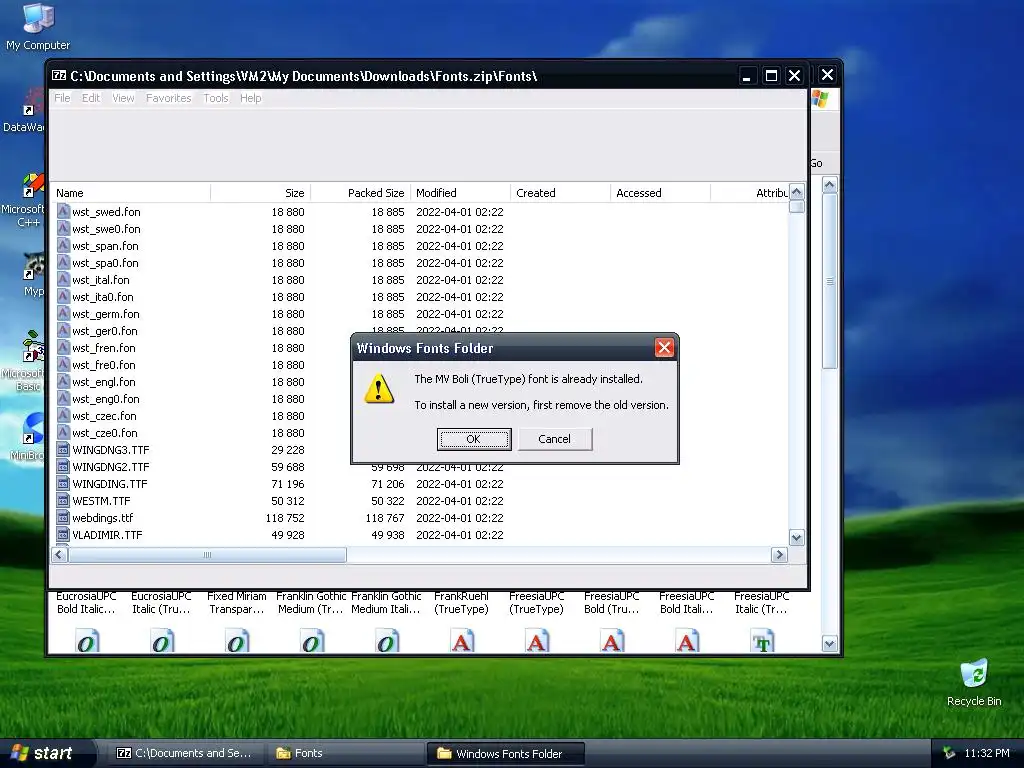Open the View menu in 7-Zip
The image size is (1024, 768).
pos(123,98)
